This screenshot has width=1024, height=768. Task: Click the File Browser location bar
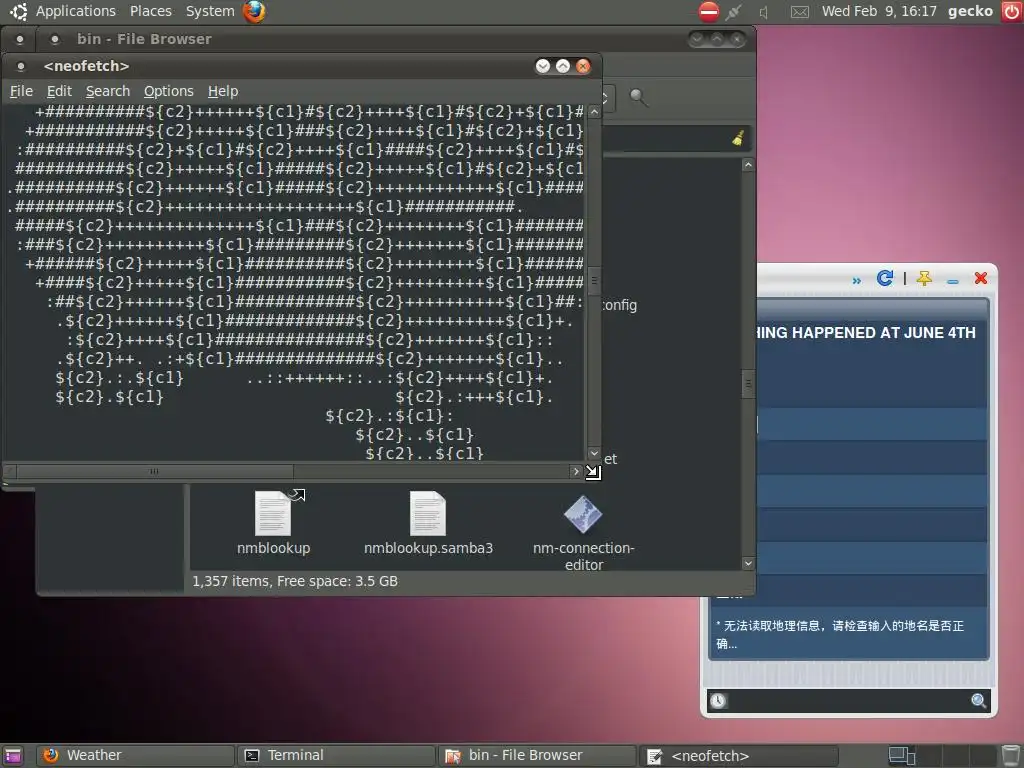[675, 138]
